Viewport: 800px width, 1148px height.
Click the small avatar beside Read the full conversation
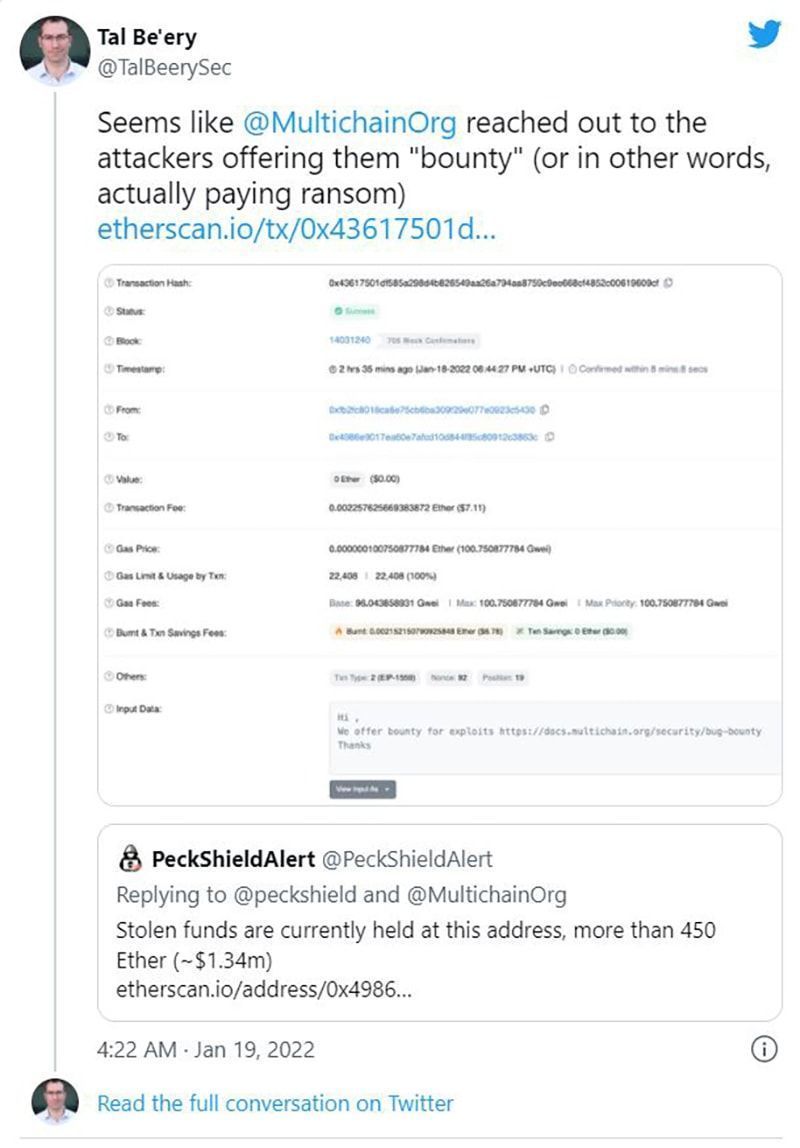[x=54, y=1102]
